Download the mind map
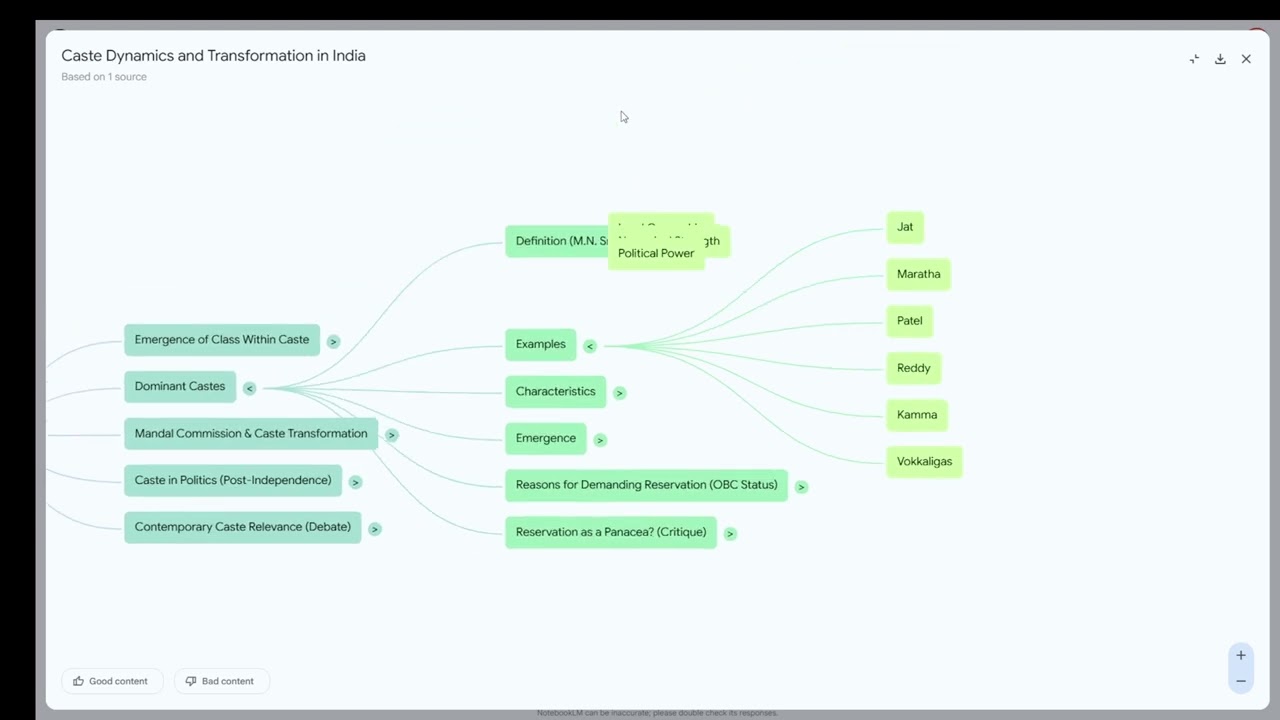1280x720 pixels. coord(1220,59)
